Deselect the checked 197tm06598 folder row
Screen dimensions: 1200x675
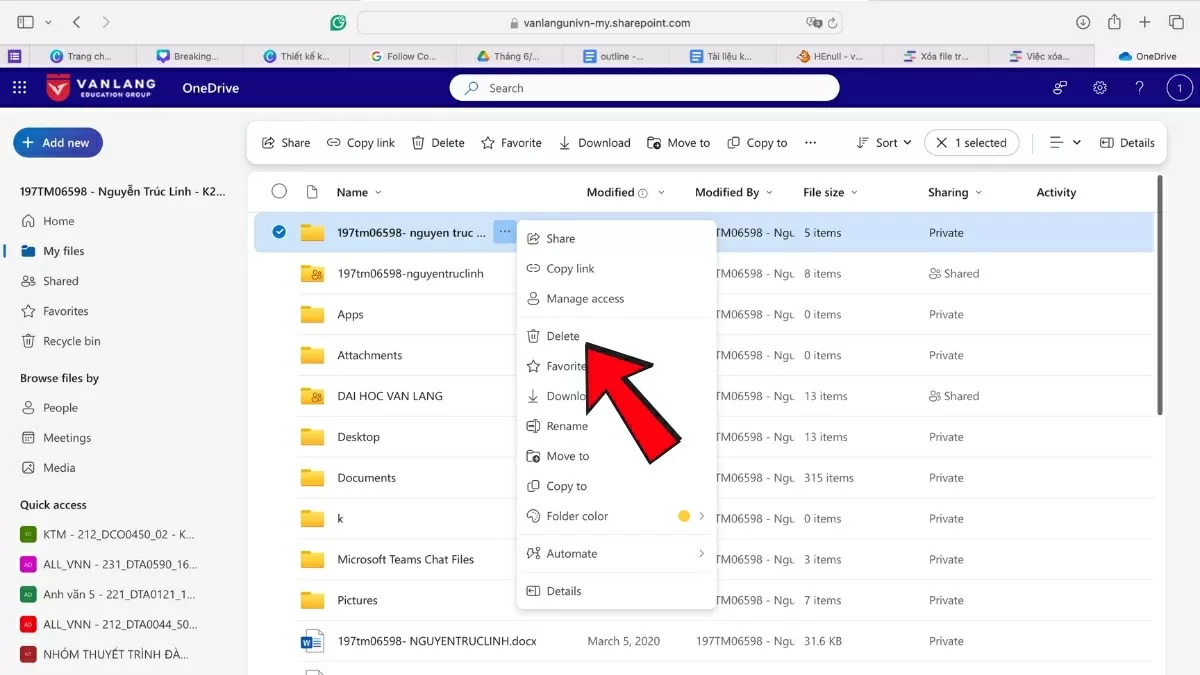[278, 232]
